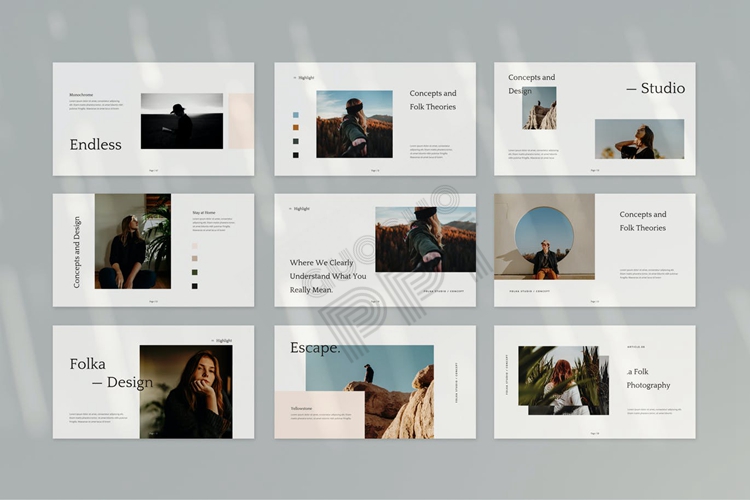The image size is (750, 500).
Task: Click 'Where We Clearly Understand What You Really Mean.'
Action: pyautogui.click(x=328, y=276)
